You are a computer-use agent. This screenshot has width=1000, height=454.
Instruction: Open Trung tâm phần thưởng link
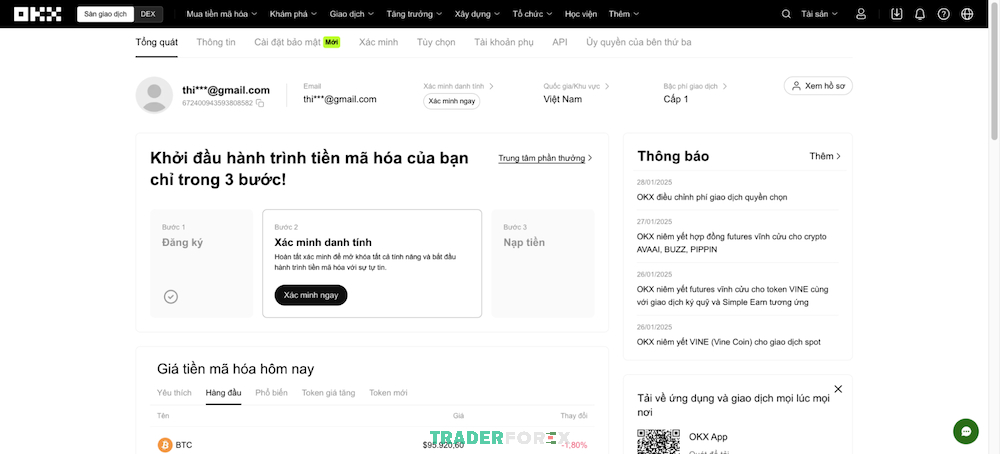(x=545, y=158)
